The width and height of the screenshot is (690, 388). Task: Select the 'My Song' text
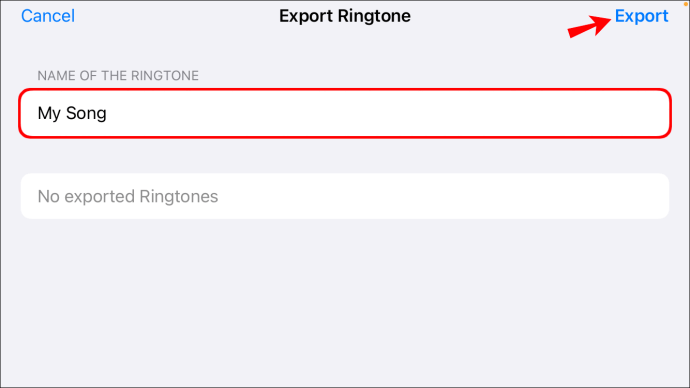point(72,113)
